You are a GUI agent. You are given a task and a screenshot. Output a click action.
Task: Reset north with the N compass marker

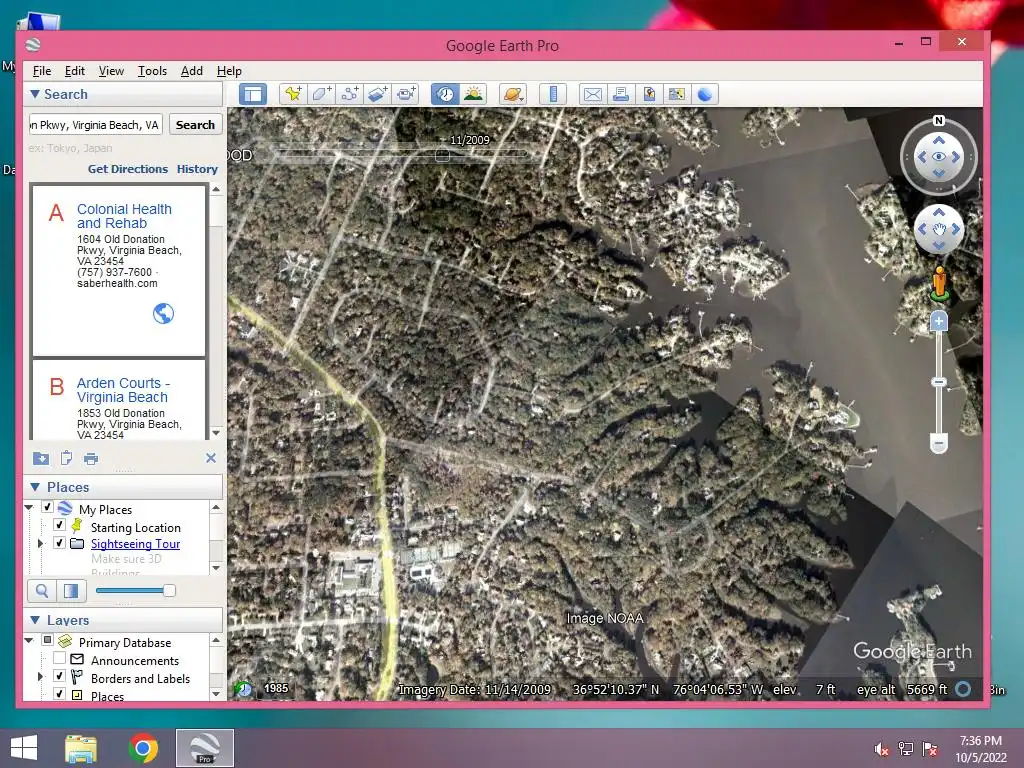click(938, 120)
